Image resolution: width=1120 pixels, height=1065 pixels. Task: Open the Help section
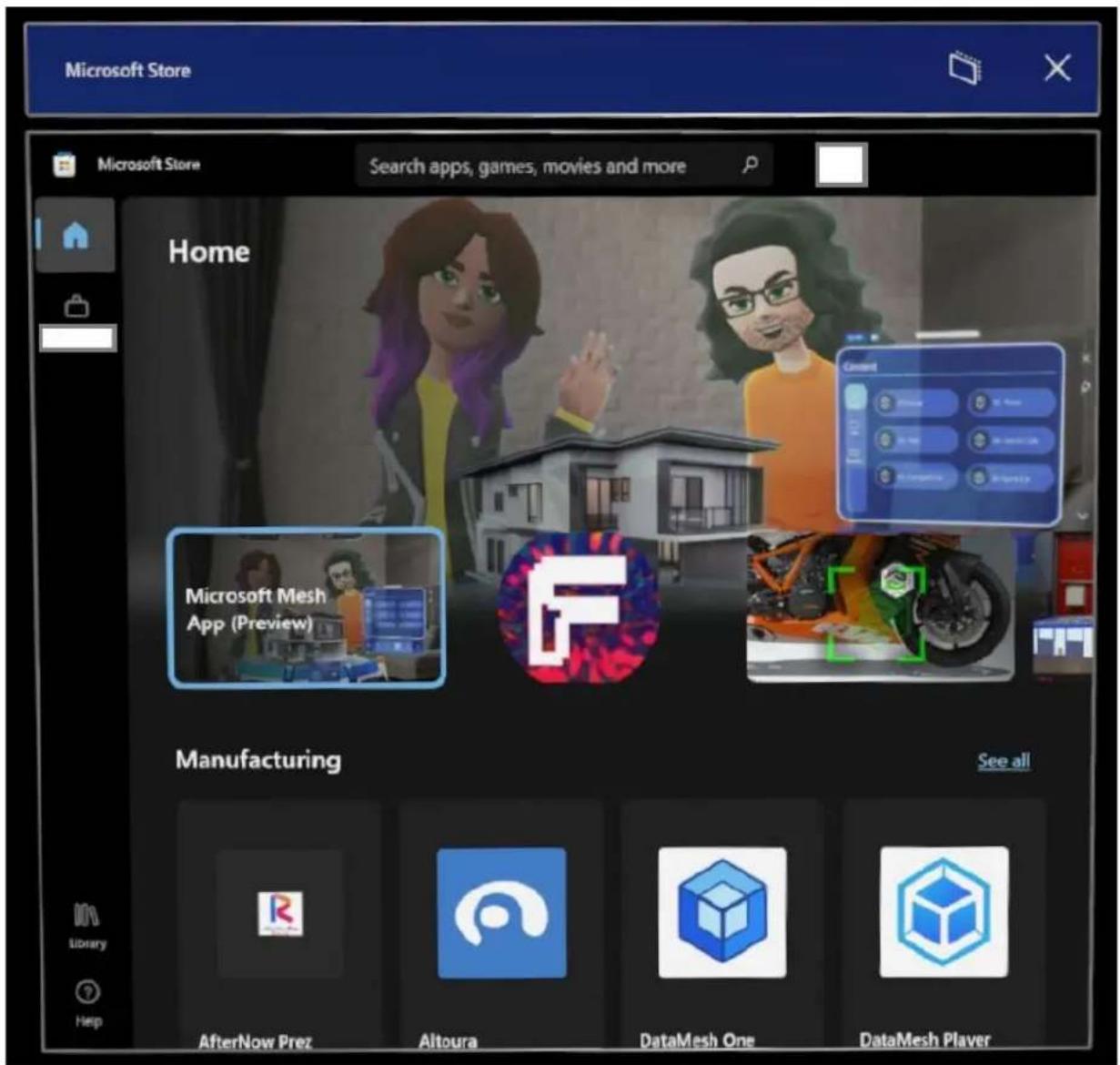point(88,1003)
